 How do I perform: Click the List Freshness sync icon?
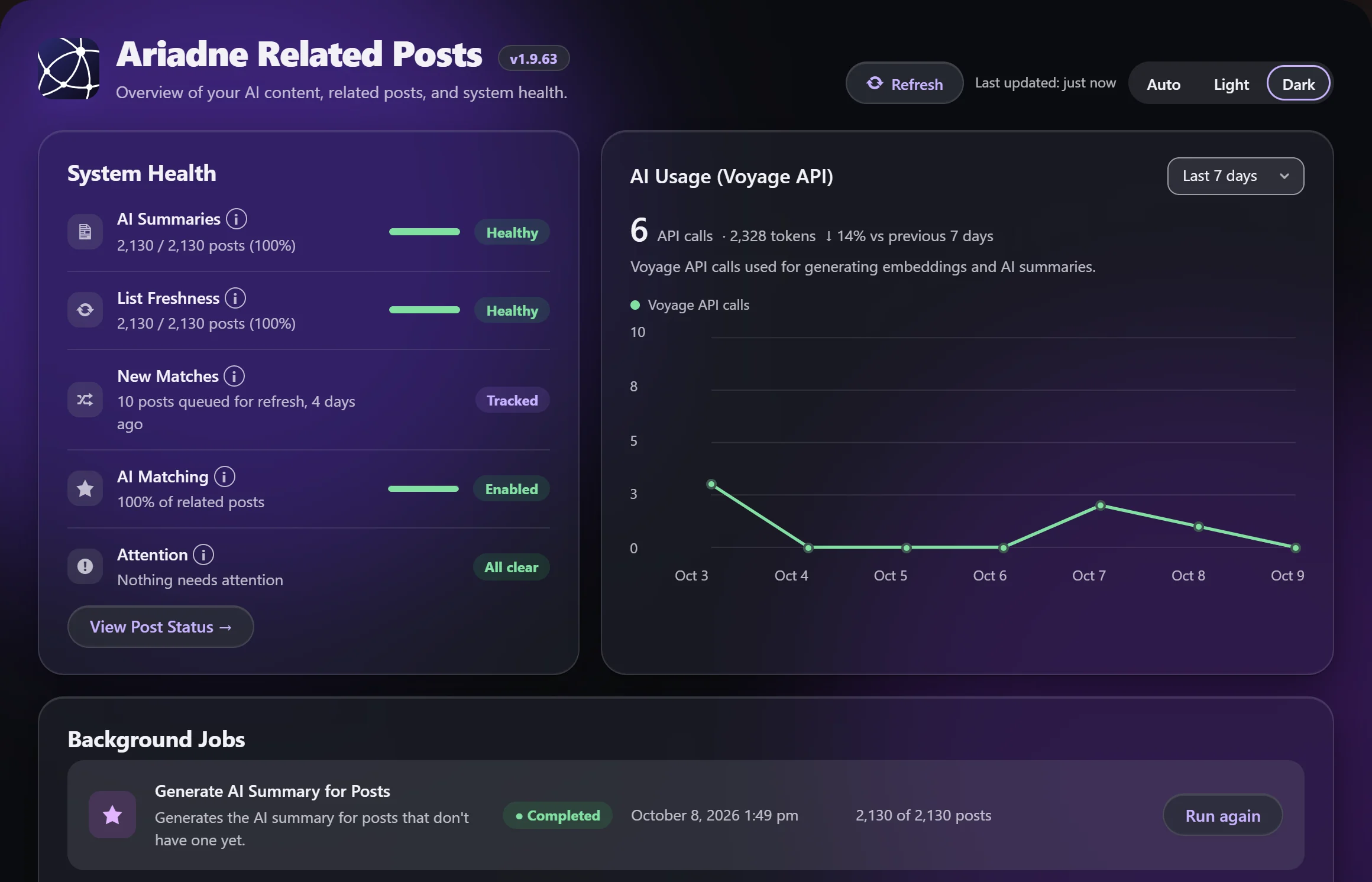click(x=85, y=310)
